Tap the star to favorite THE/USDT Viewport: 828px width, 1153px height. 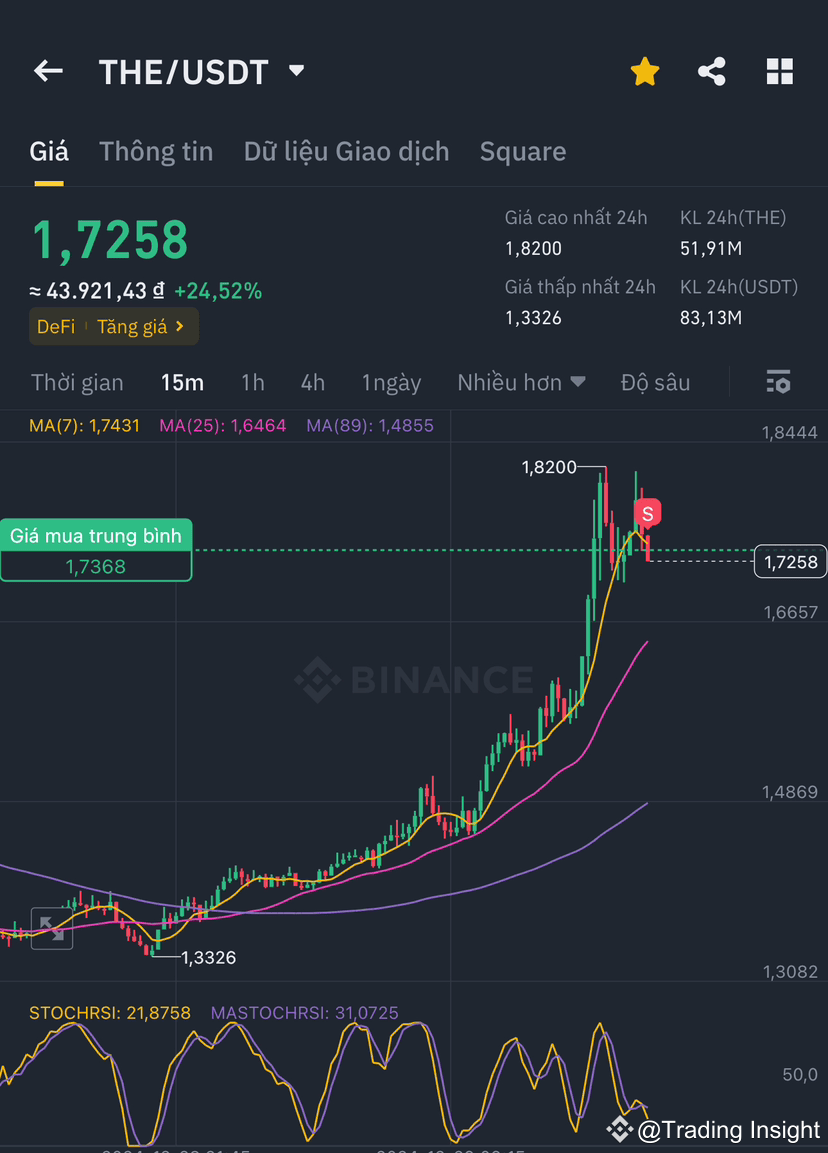(x=645, y=71)
